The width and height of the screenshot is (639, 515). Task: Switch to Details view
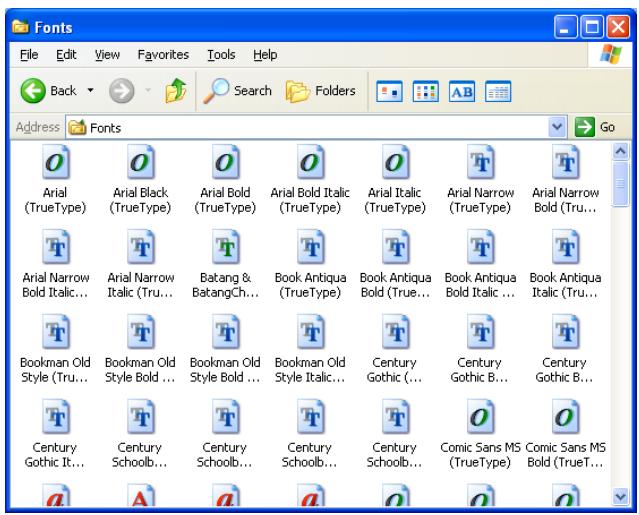coord(498,91)
